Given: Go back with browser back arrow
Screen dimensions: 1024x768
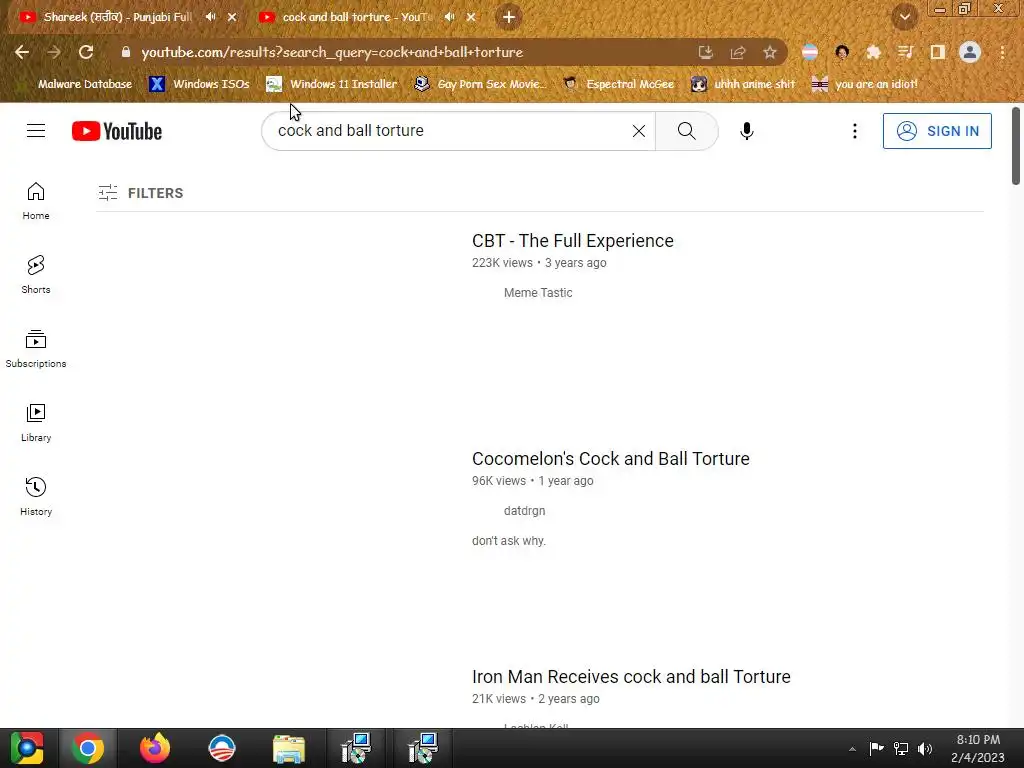Looking at the screenshot, I should pyautogui.click(x=22, y=52).
